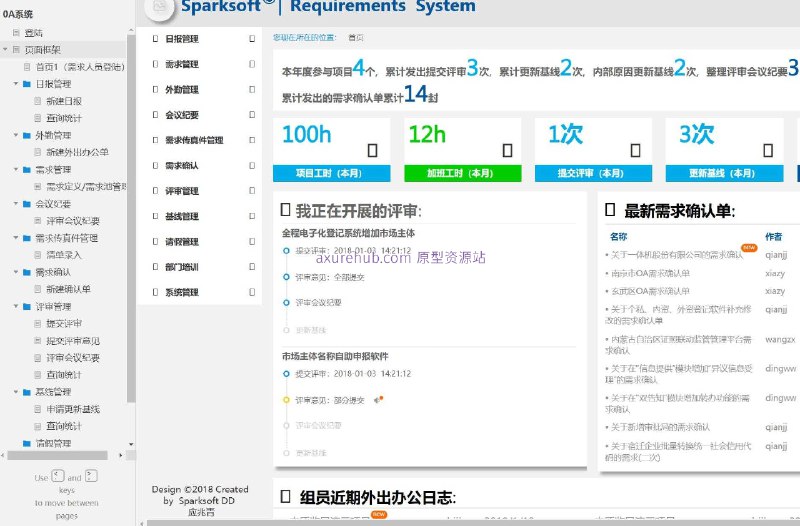Click the icon left of 会议纪要 menu

156,115
